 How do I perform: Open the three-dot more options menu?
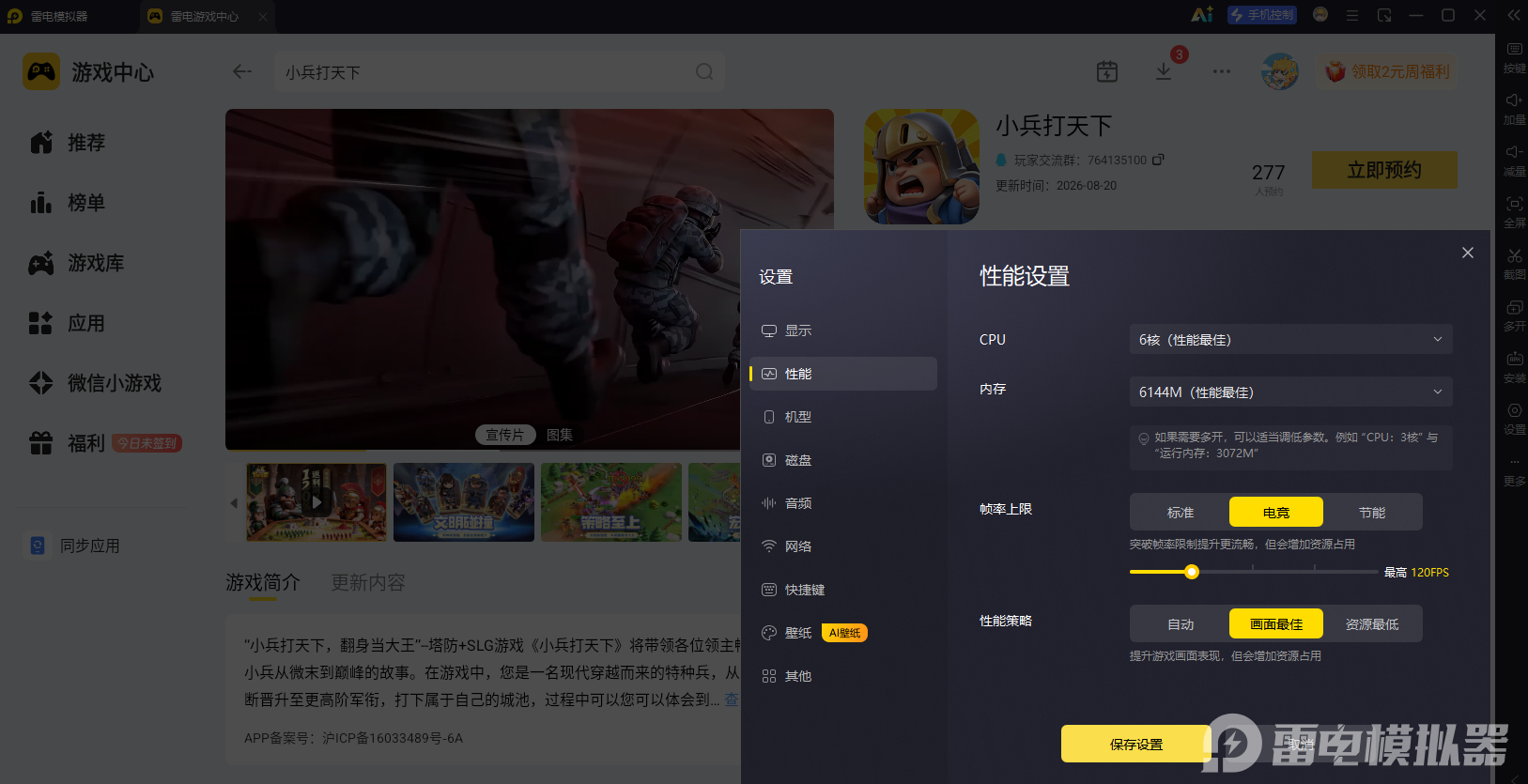tap(1221, 71)
